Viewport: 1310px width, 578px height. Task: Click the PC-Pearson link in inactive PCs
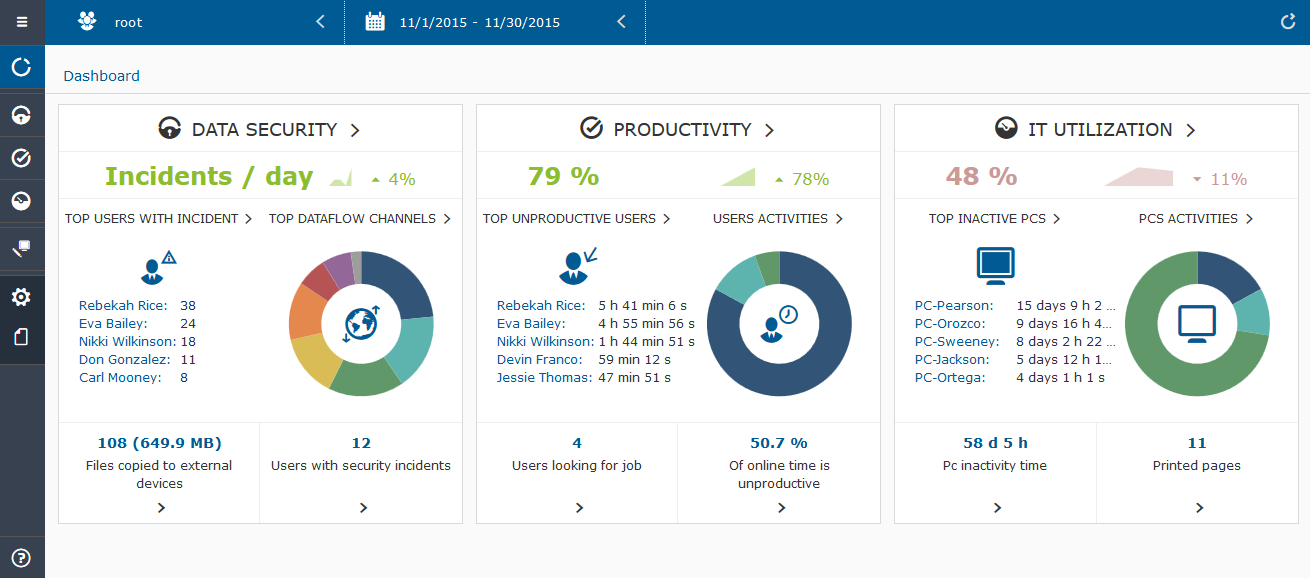(953, 305)
